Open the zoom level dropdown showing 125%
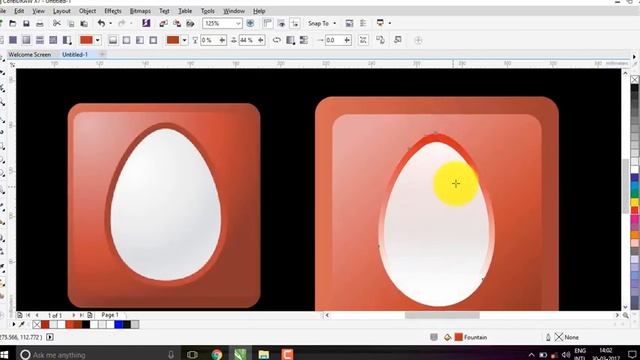Viewport: 640px width, 360px height. pos(238,24)
